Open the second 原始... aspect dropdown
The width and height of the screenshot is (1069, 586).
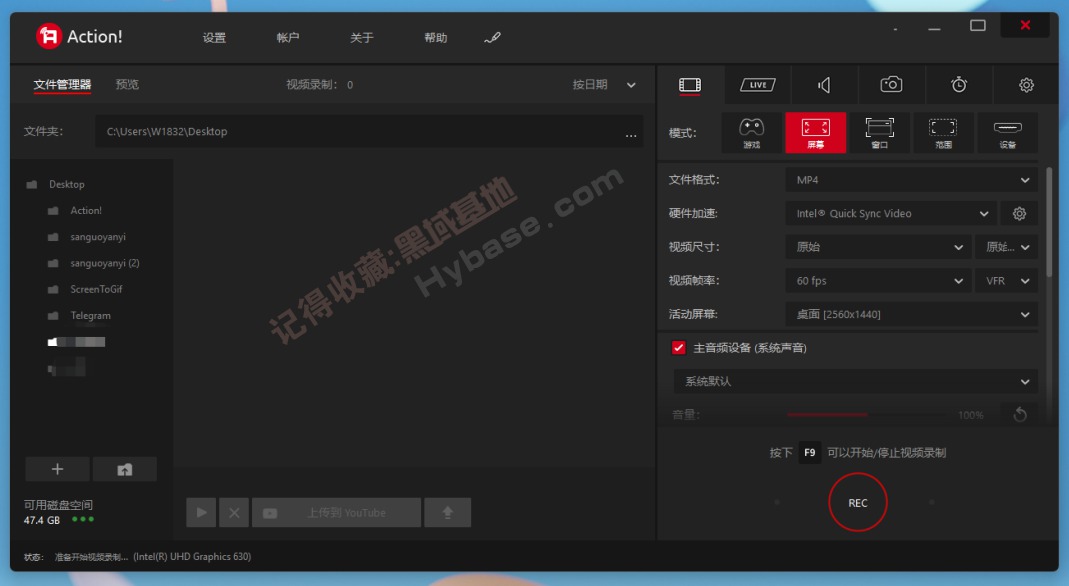(1007, 247)
